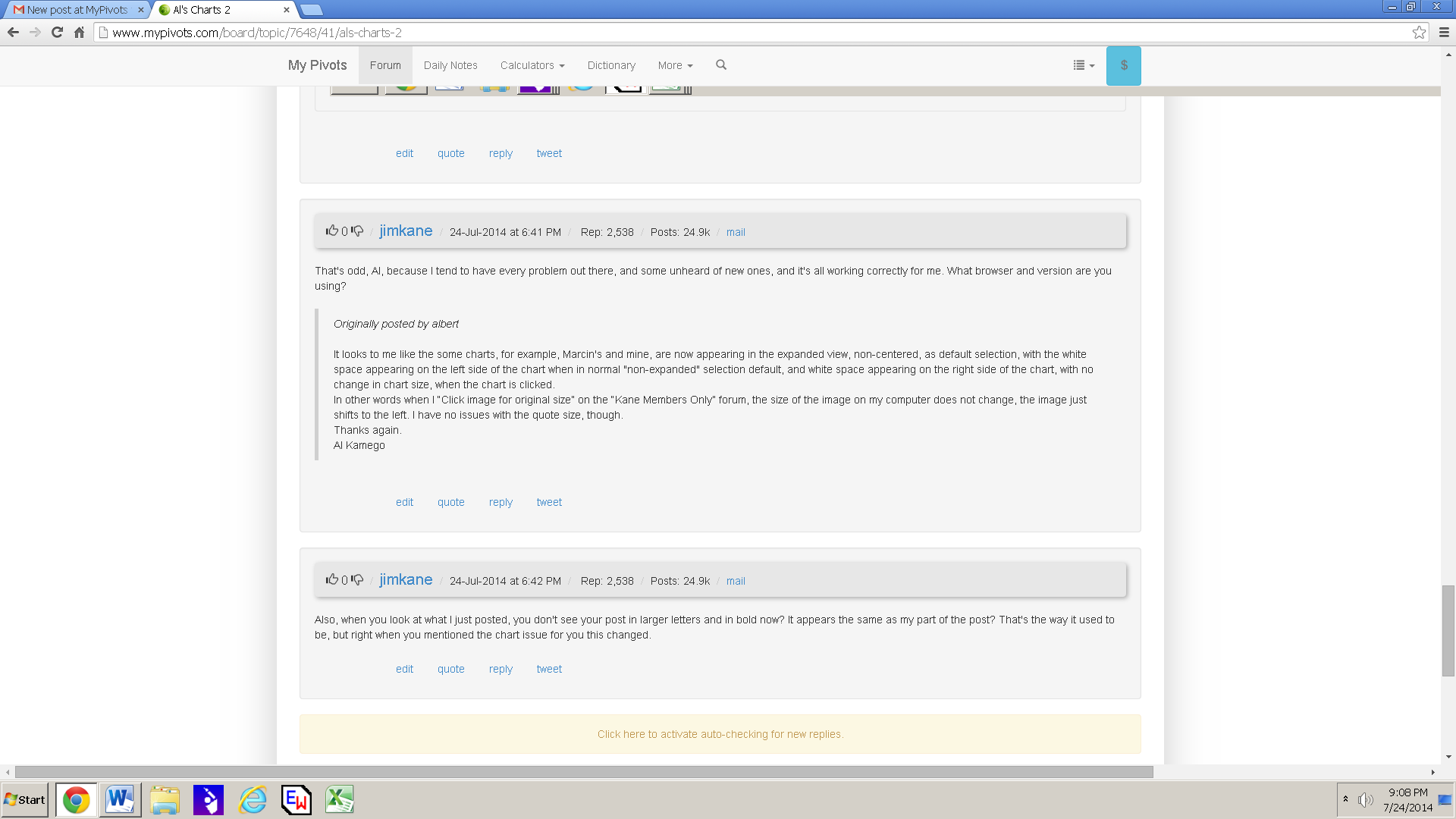Upvote jimkane's 6:41 PM post
The image size is (1456, 819).
[x=332, y=231]
